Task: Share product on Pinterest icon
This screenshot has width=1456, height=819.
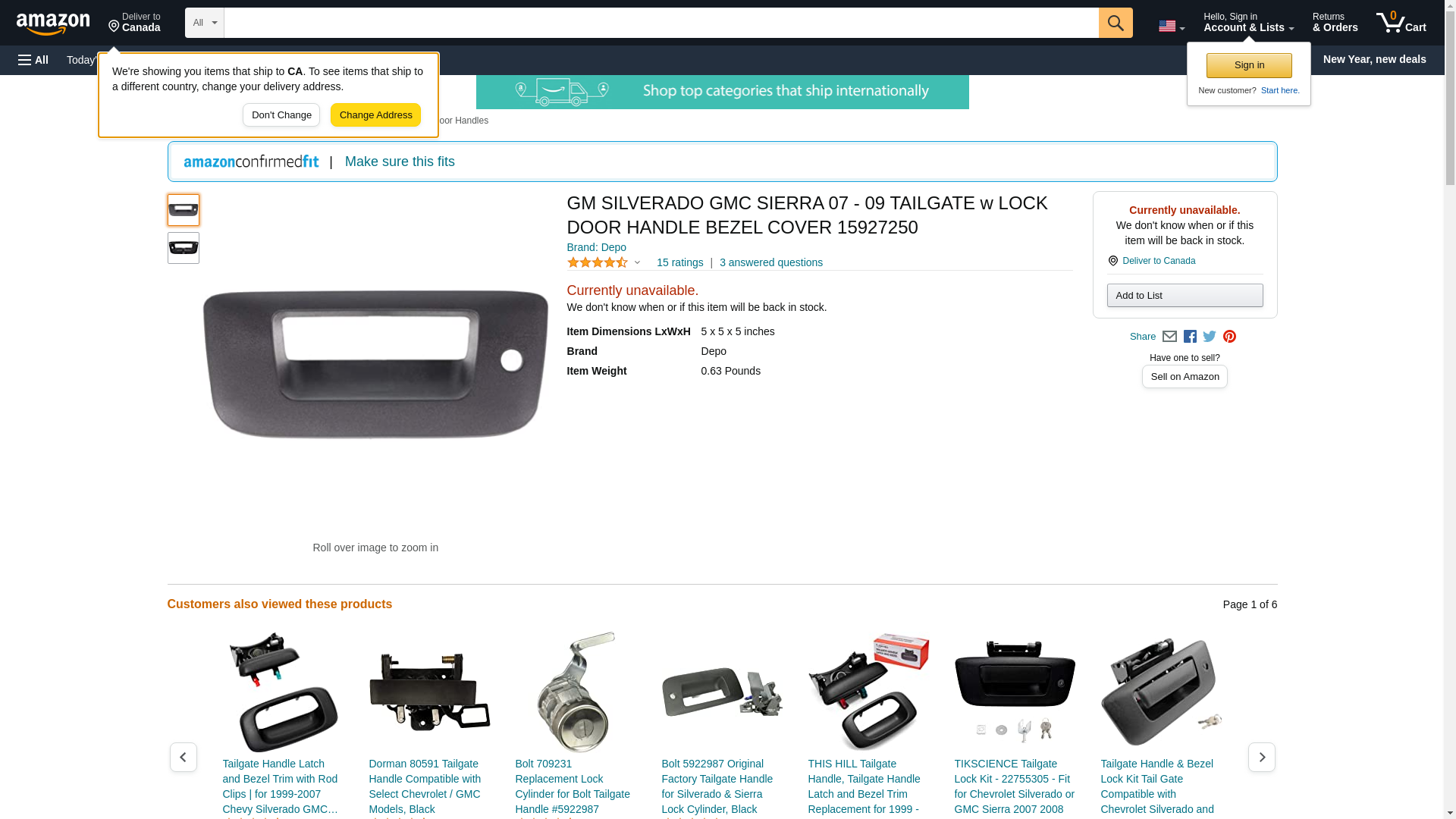Action: point(1229,337)
